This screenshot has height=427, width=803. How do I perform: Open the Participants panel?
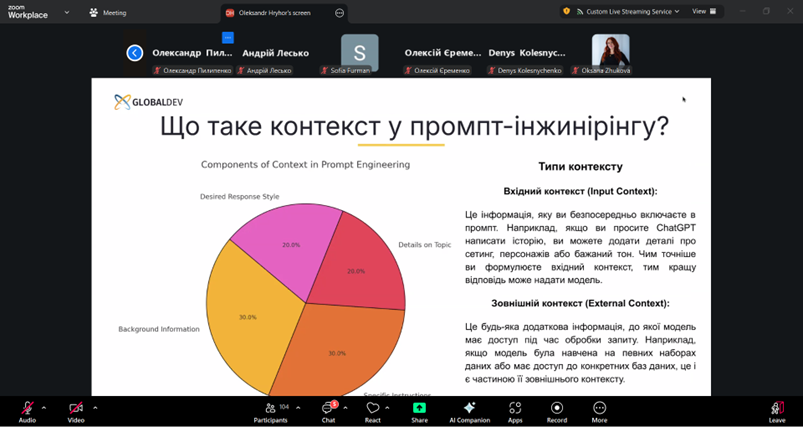click(270, 409)
